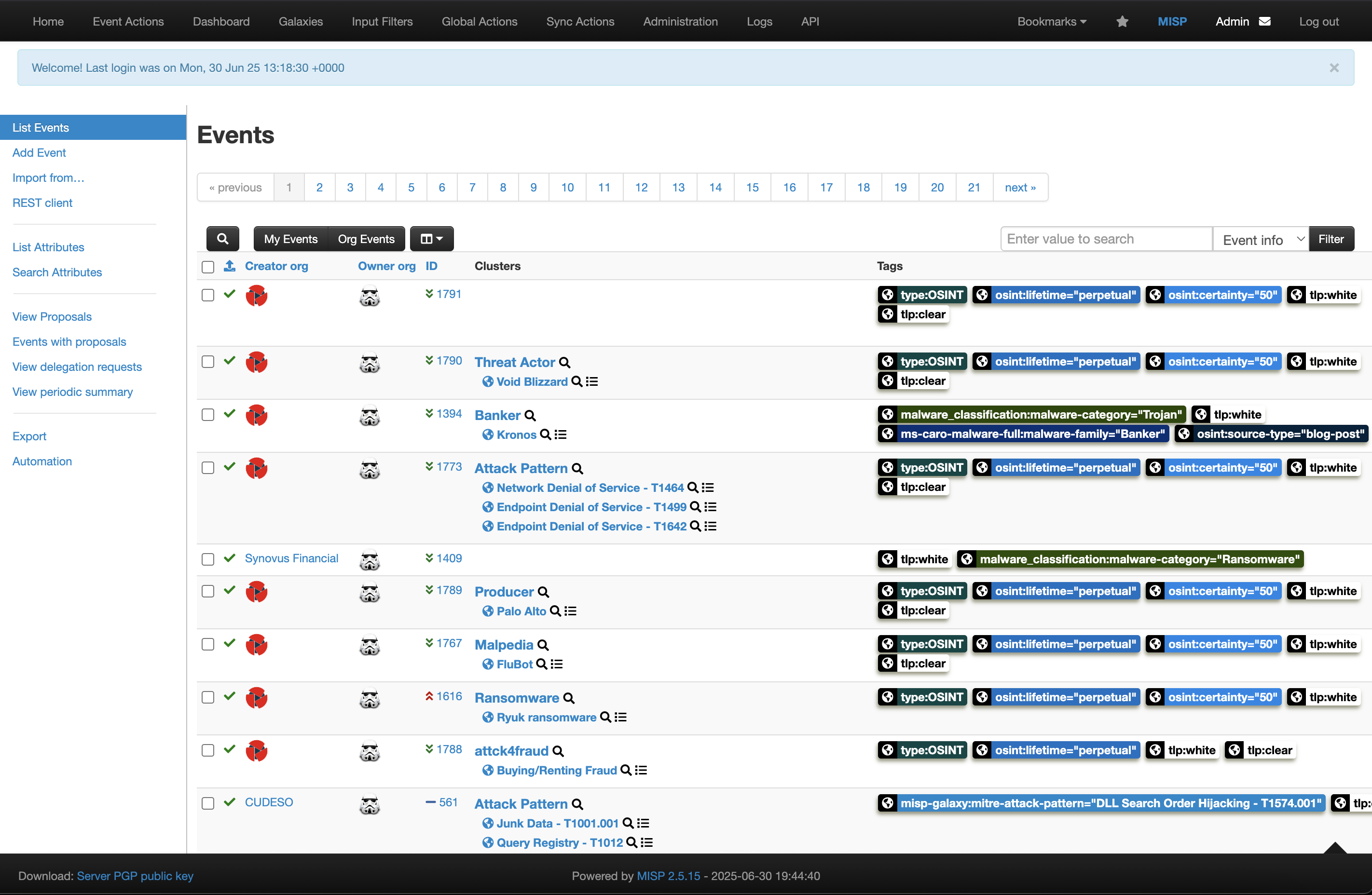Click the upload icon in table header
Image resolution: width=1372 pixels, height=895 pixels.
click(230, 266)
